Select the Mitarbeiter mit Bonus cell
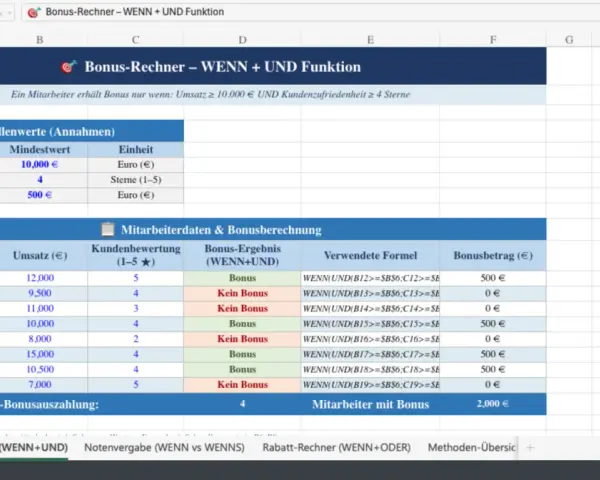600x480 pixels. pos(370,404)
